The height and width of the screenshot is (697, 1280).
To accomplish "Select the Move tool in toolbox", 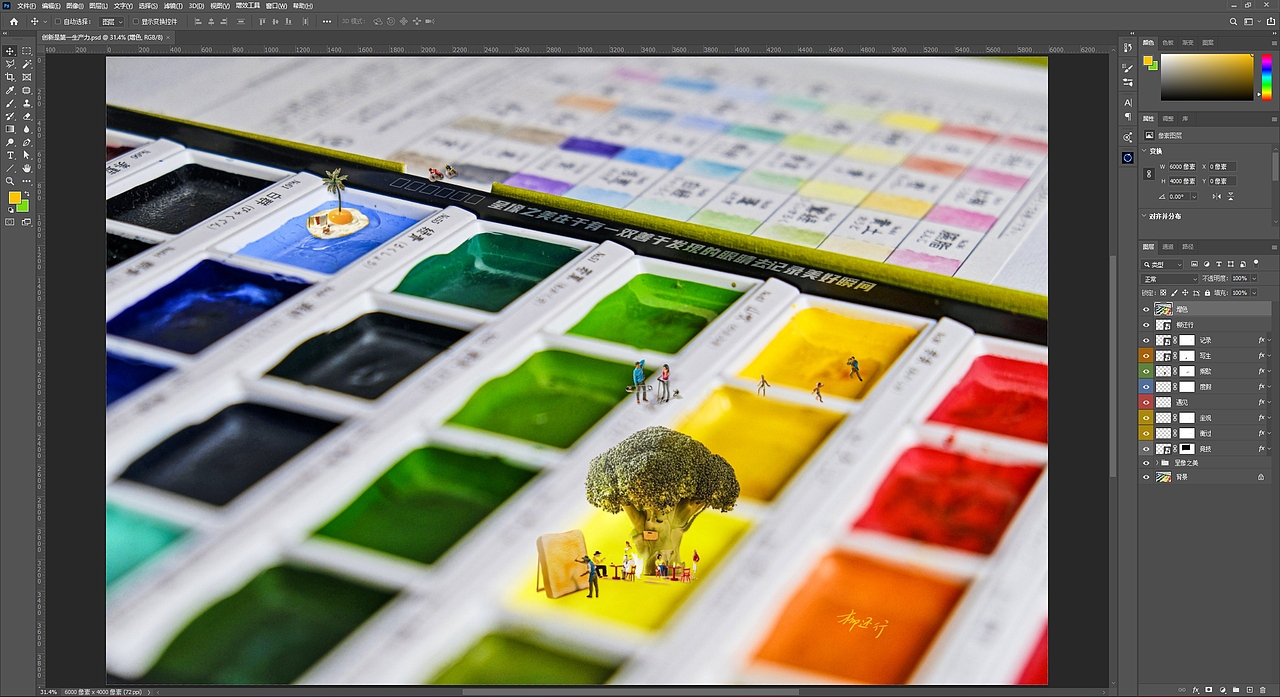I will 10,51.
